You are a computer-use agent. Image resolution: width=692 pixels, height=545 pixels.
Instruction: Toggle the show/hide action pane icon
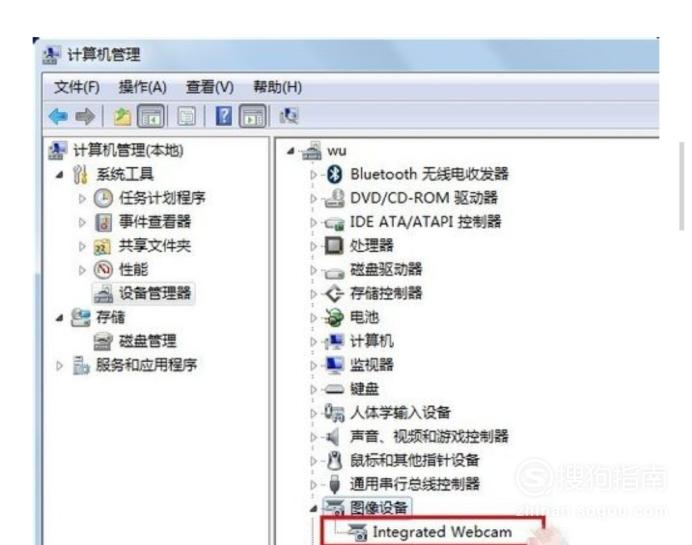point(253,116)
